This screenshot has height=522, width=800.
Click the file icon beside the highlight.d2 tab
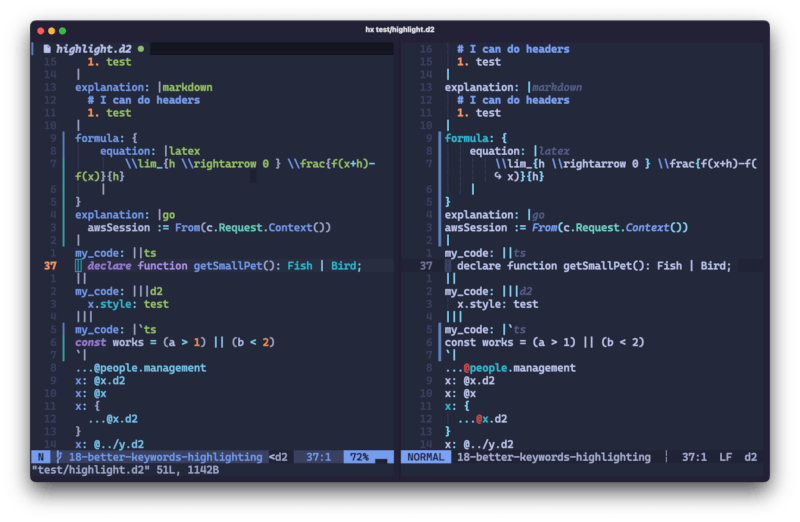click(x=47, y=48)
